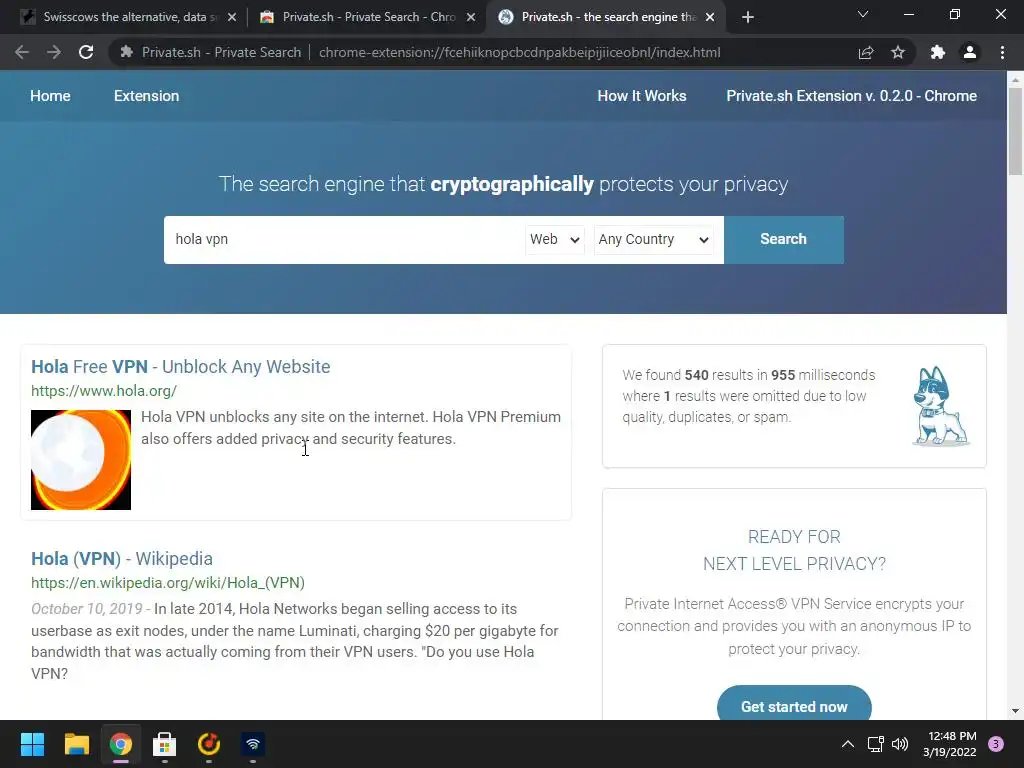This screenshot has height=768, width=1024.
Task: Click the 'Private Internet Access® VPN Service' ad paragraph
Action: pyautogui.click(x=794, y=626)
